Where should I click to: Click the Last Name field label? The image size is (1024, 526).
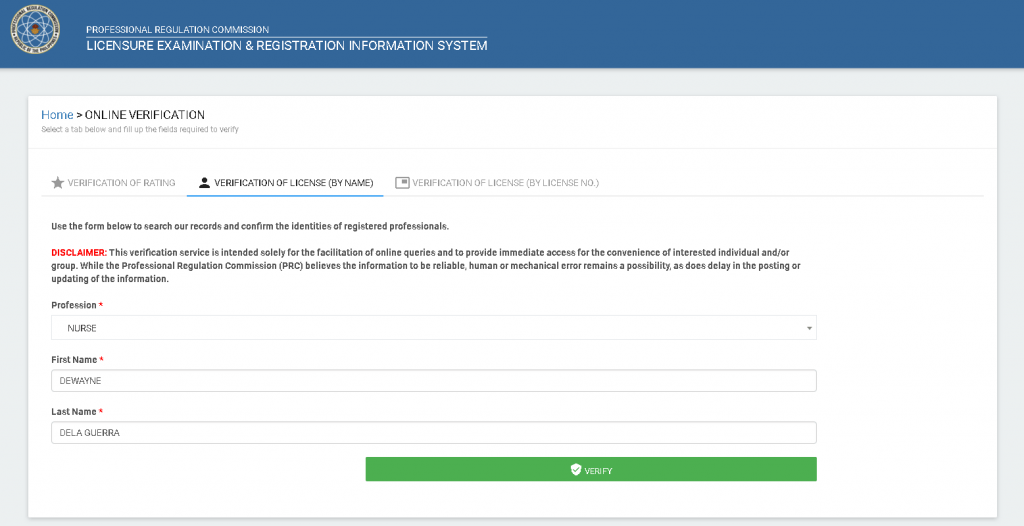74,412
